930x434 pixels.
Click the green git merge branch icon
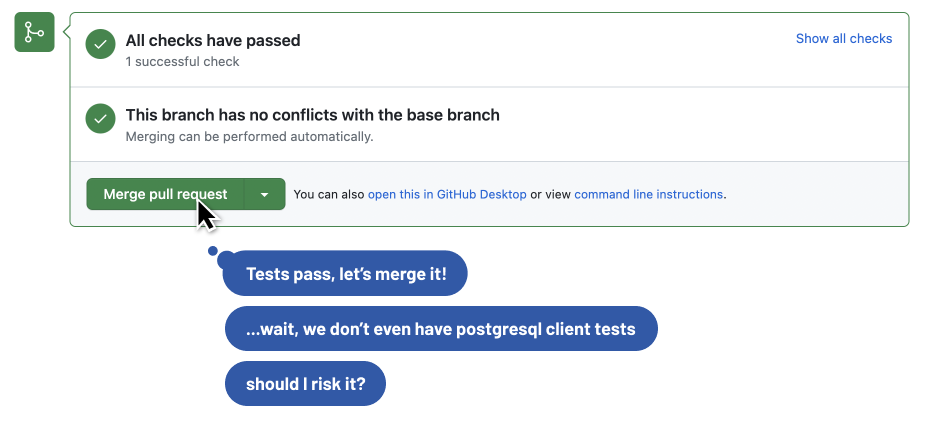pyautogui.click(x=34, y=32)
